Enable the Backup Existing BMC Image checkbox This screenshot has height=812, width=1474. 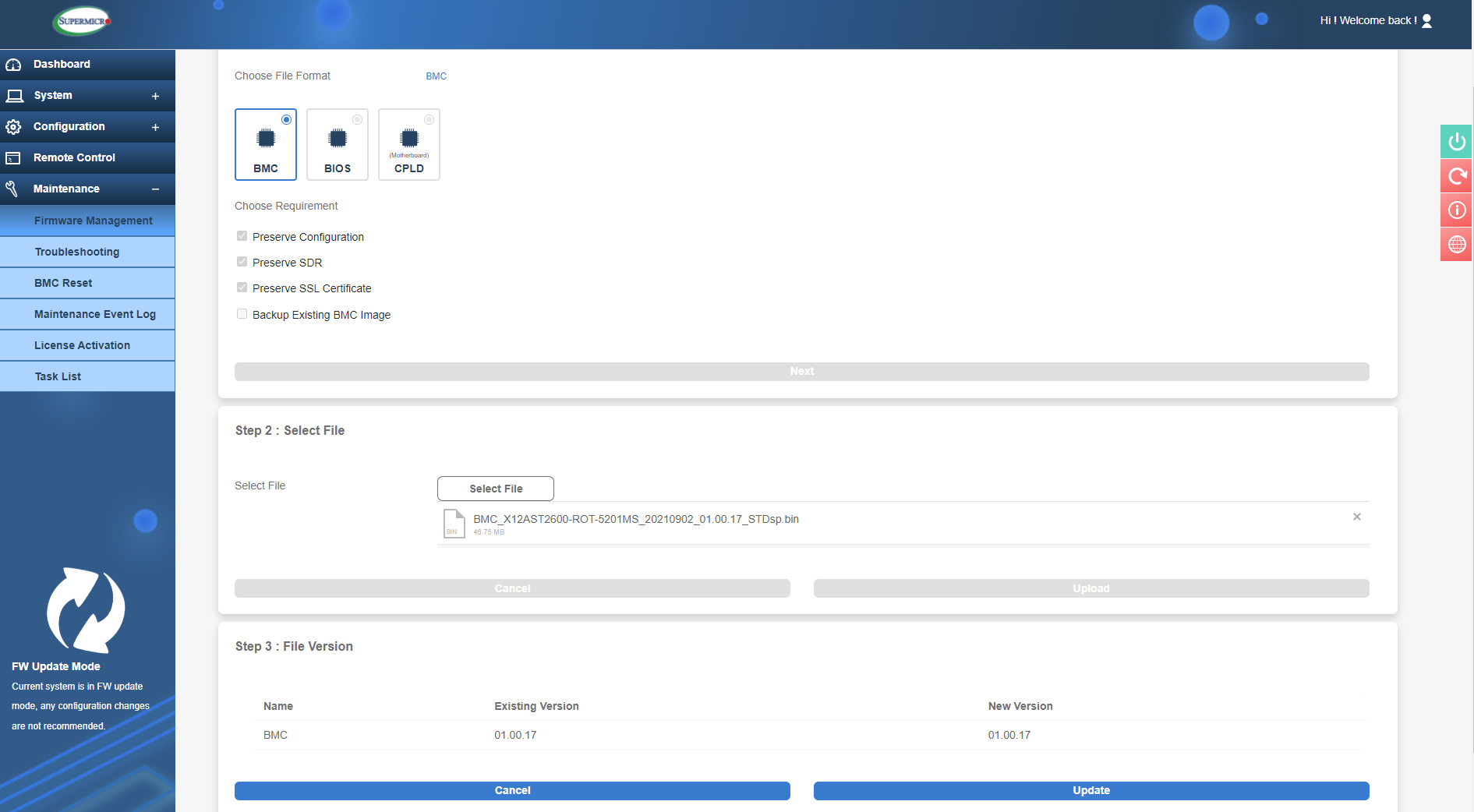(x=242, y=314)
